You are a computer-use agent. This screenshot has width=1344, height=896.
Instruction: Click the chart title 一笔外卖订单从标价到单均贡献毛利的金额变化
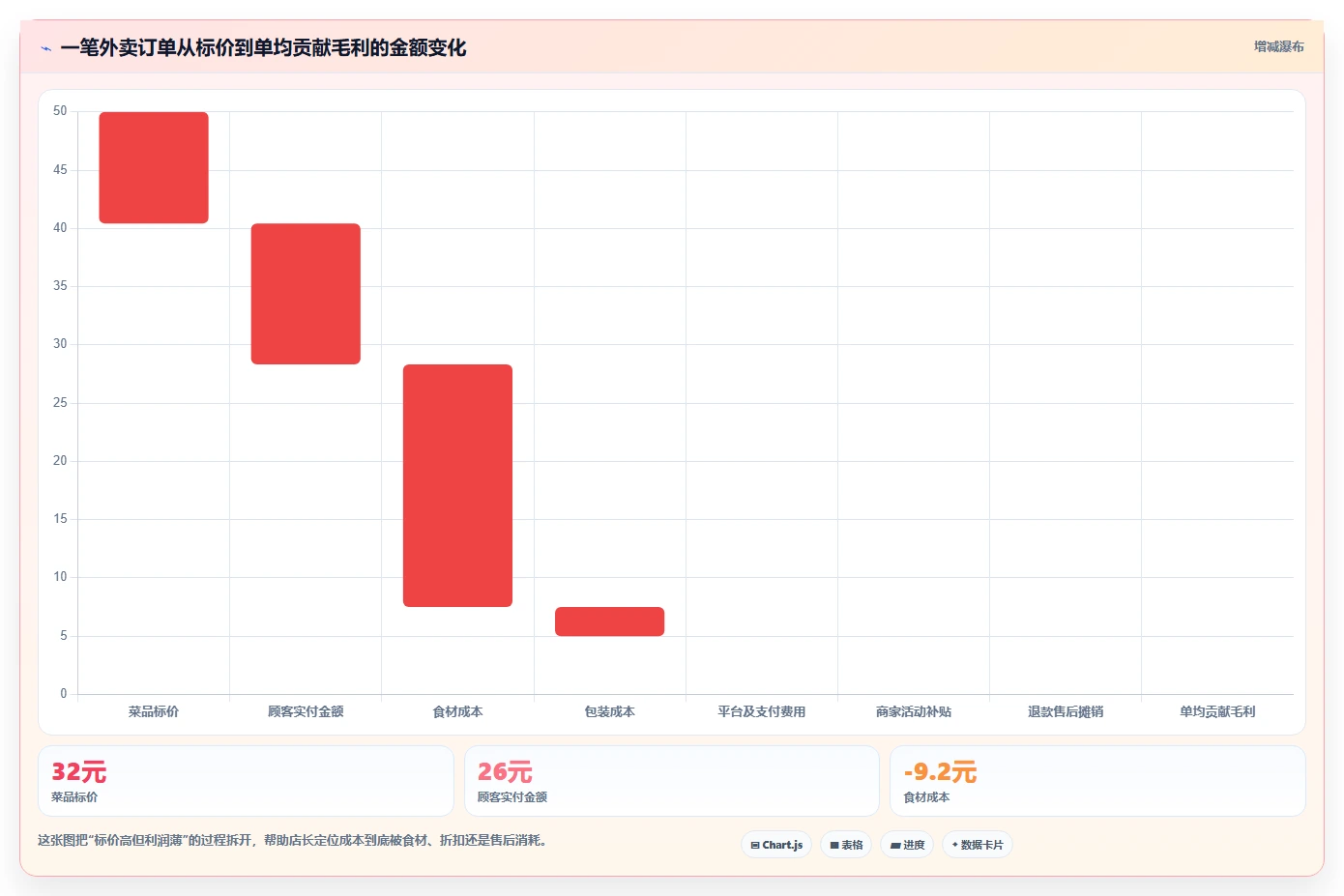tap(263, 47)
